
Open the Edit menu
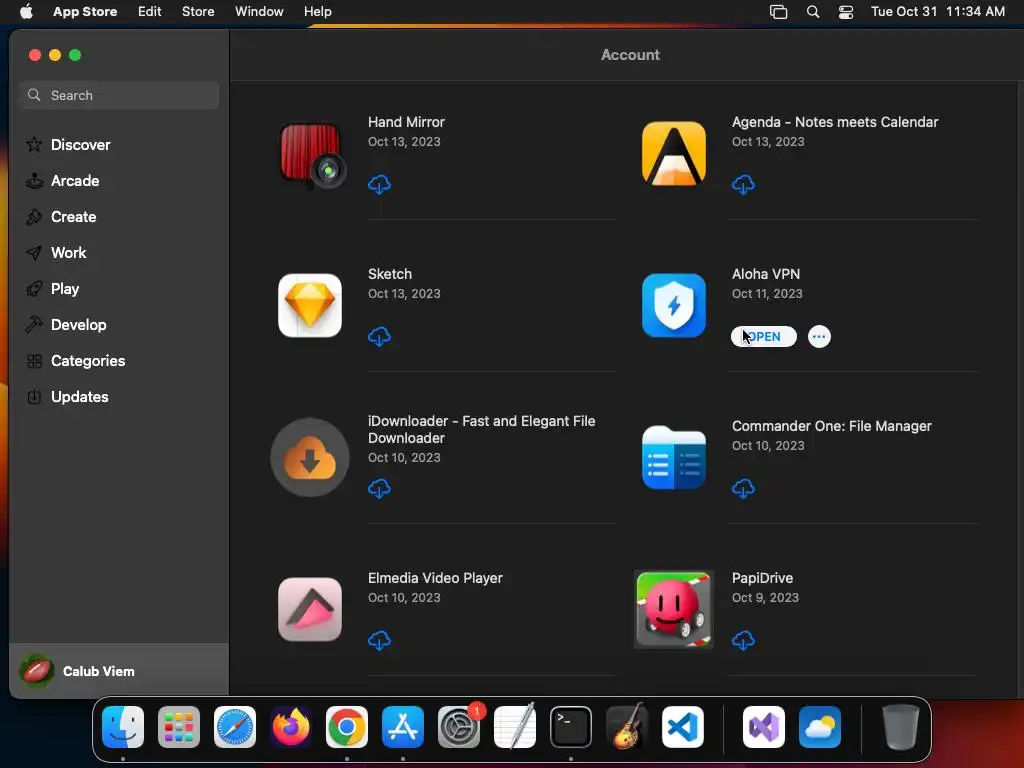pos(150,12)
